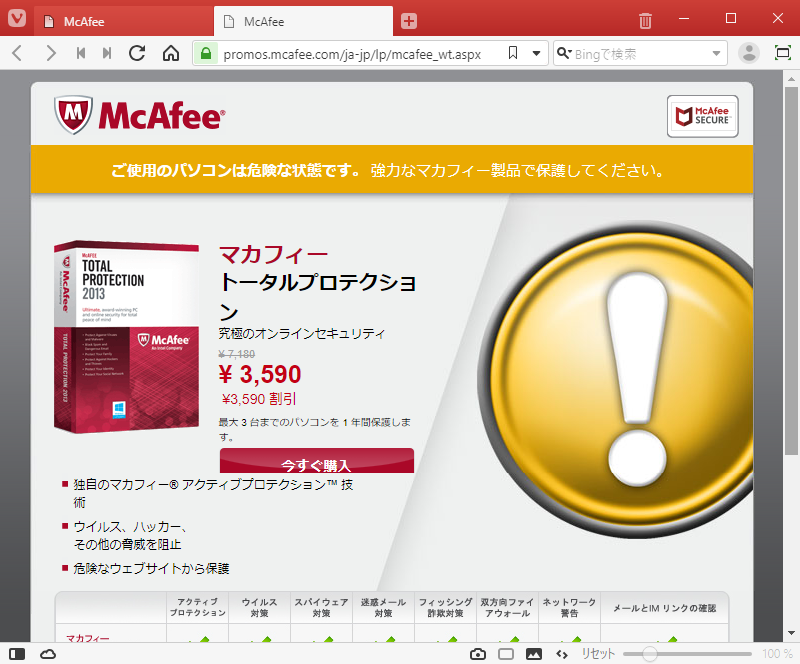Open the user profile icon

click(x=749, y=53)
